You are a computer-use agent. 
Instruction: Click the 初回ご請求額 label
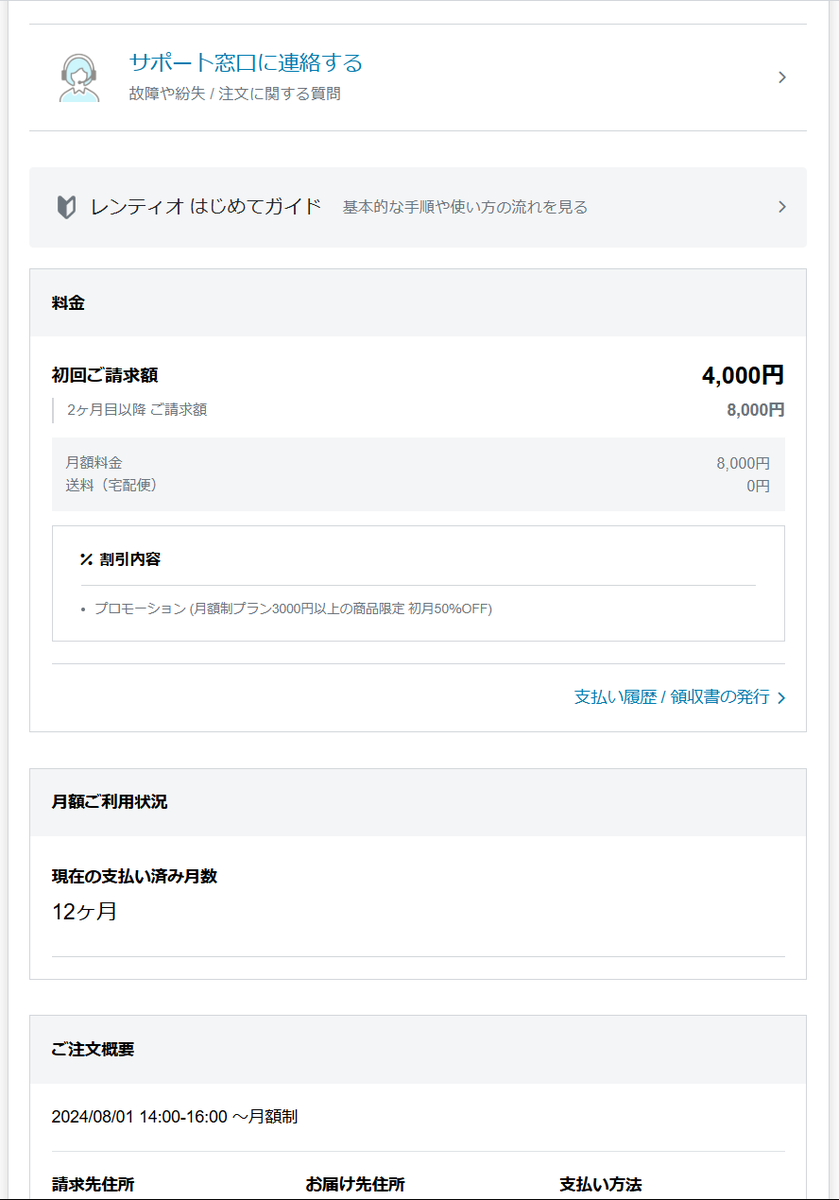(105, 375)
